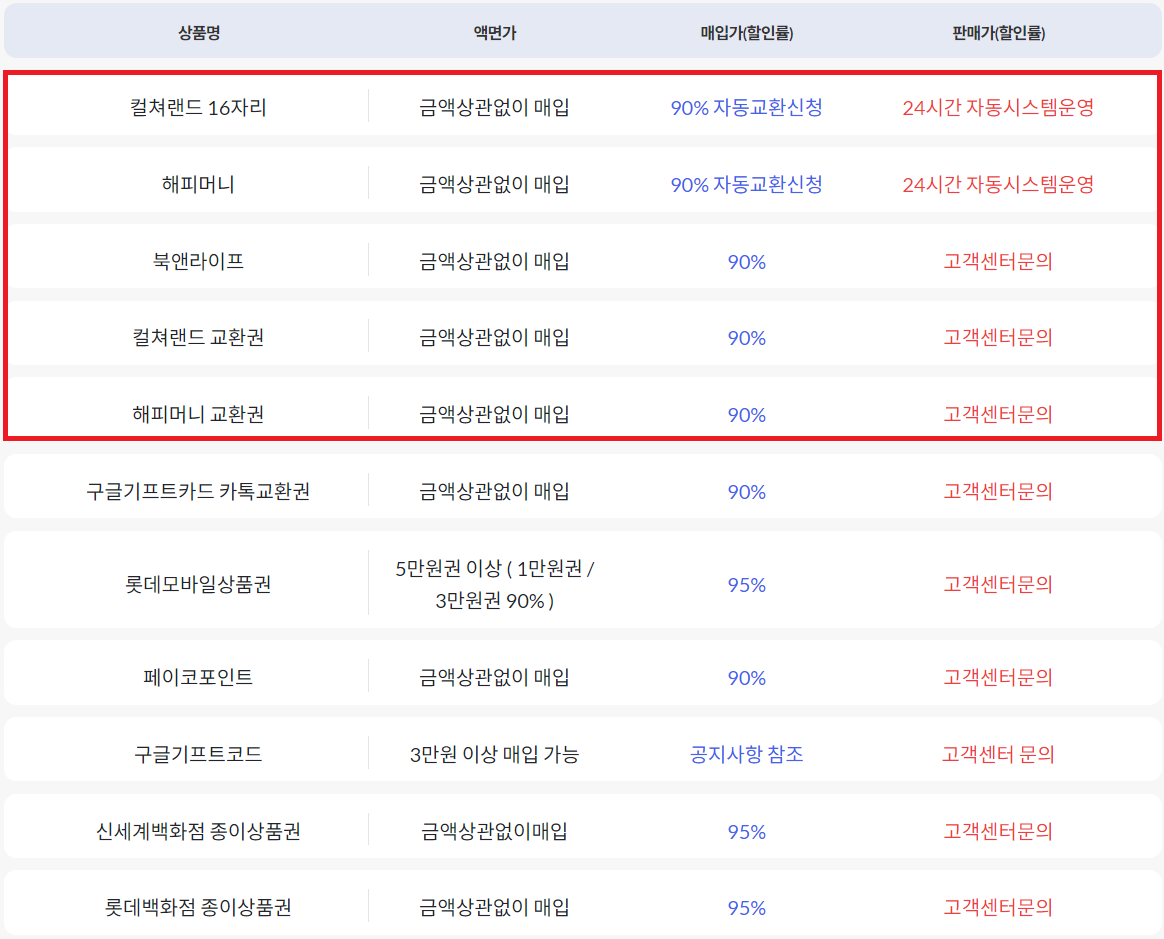
Task: Click 금액상관없이매입 in 신세계백화점 종이상품권 row
Action: pos(494,831)
